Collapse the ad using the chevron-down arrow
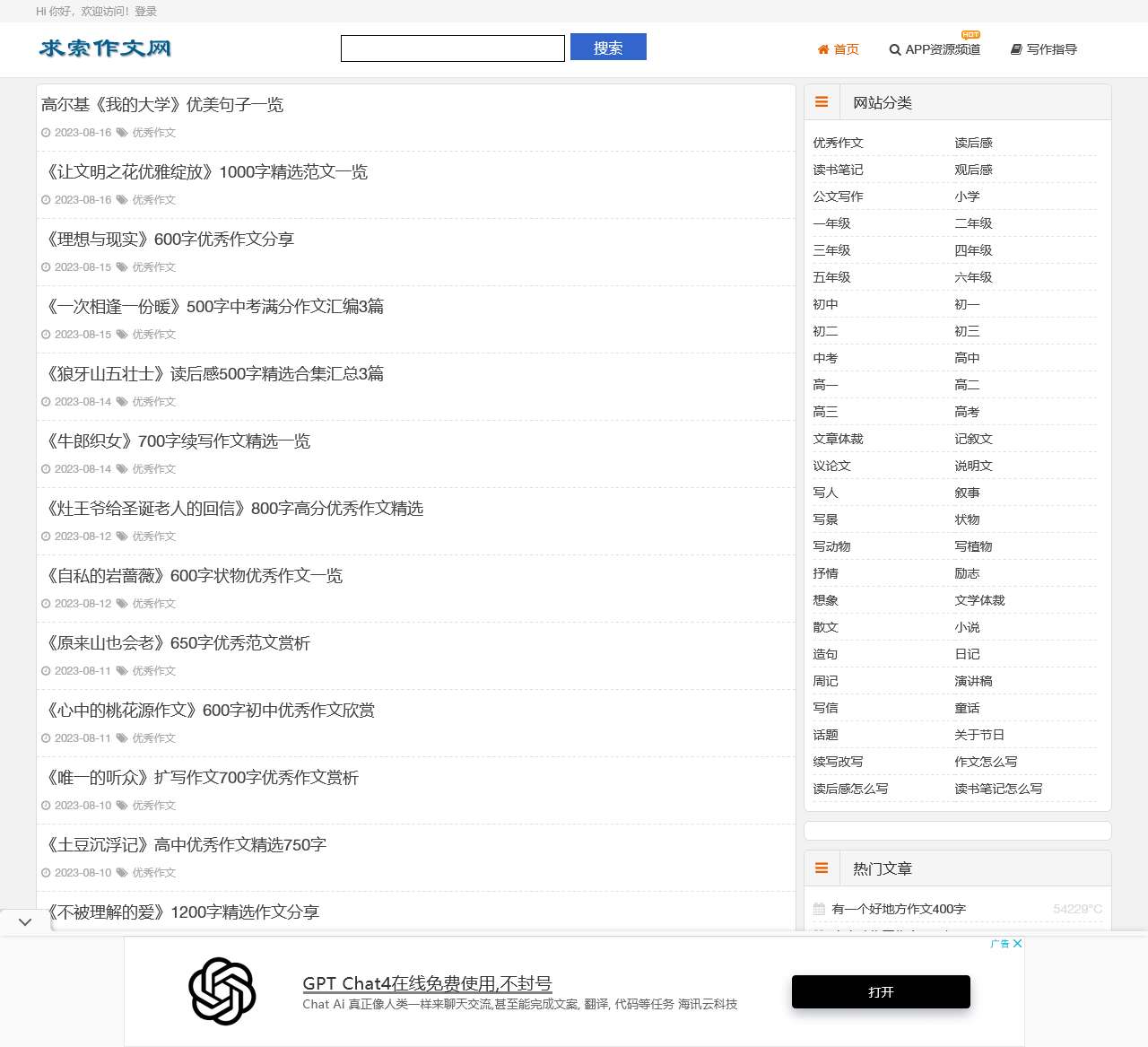Screen dimensions: 1148x1047 (25, 921)
